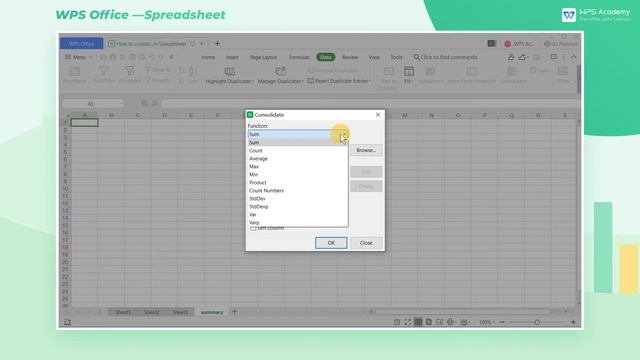Image resolution: width=640 pixels, height=360 pixels.
Task: Click the WPS Office home tab
Action: pos(82,44)
